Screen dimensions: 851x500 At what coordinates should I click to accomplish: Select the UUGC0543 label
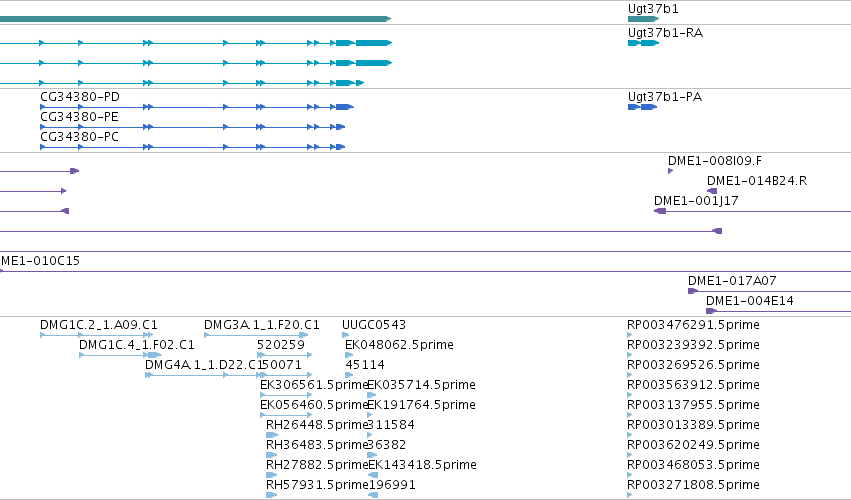pyautogui.click(x=373, y=325)
